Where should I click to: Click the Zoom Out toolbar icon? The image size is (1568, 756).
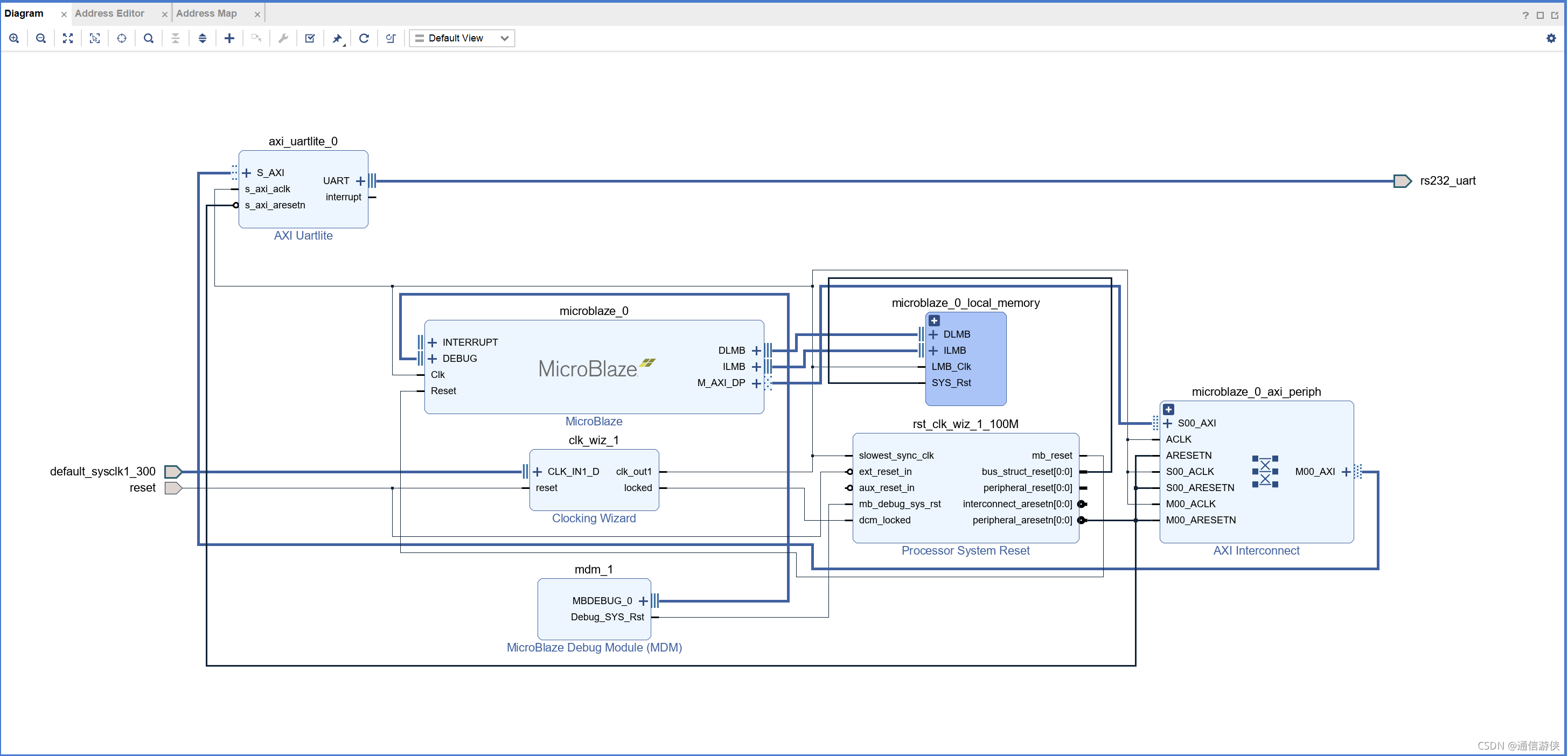tap(41, 38)
